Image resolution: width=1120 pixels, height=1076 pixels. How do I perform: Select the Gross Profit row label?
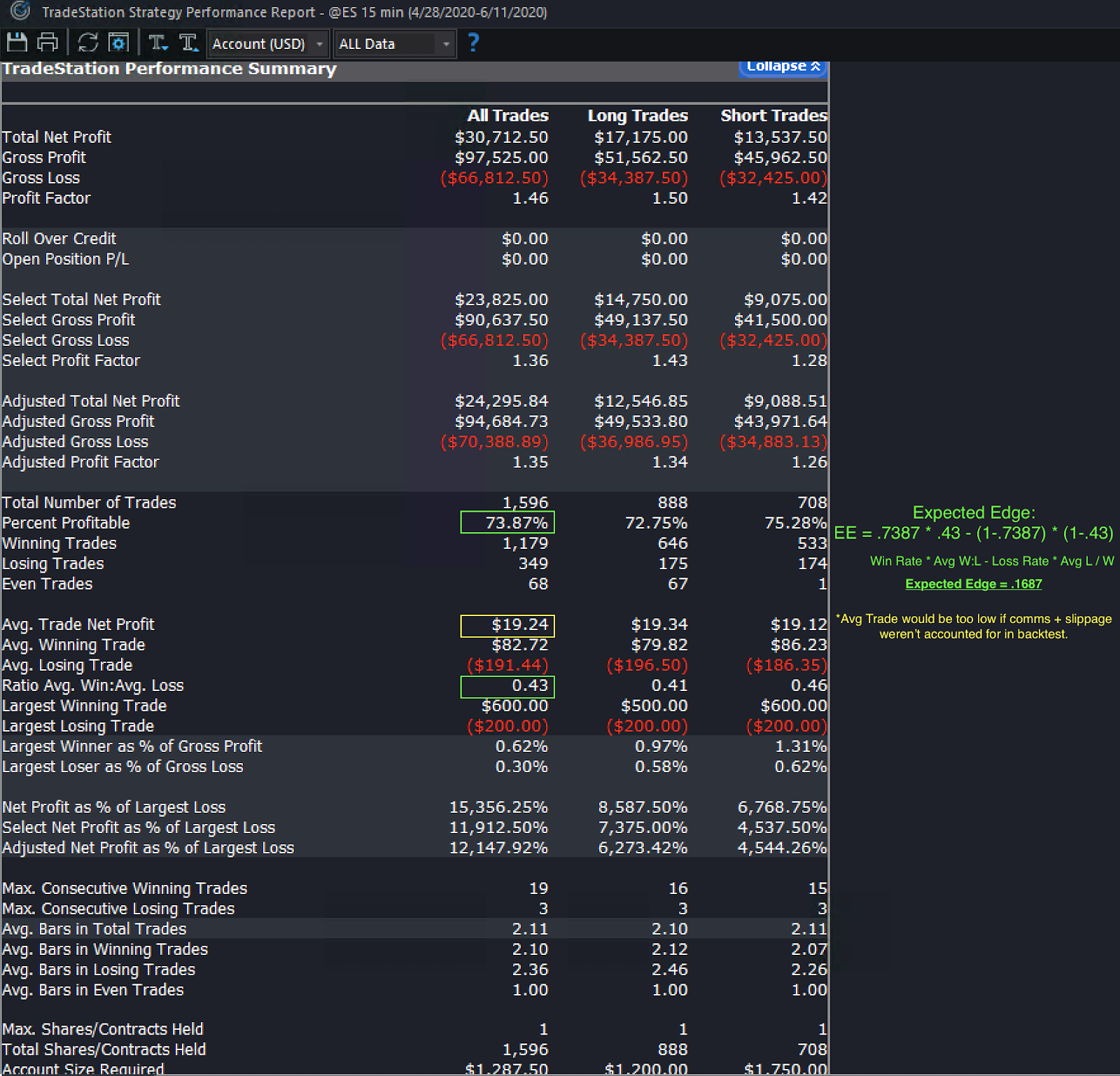click(x=44, y=158)
